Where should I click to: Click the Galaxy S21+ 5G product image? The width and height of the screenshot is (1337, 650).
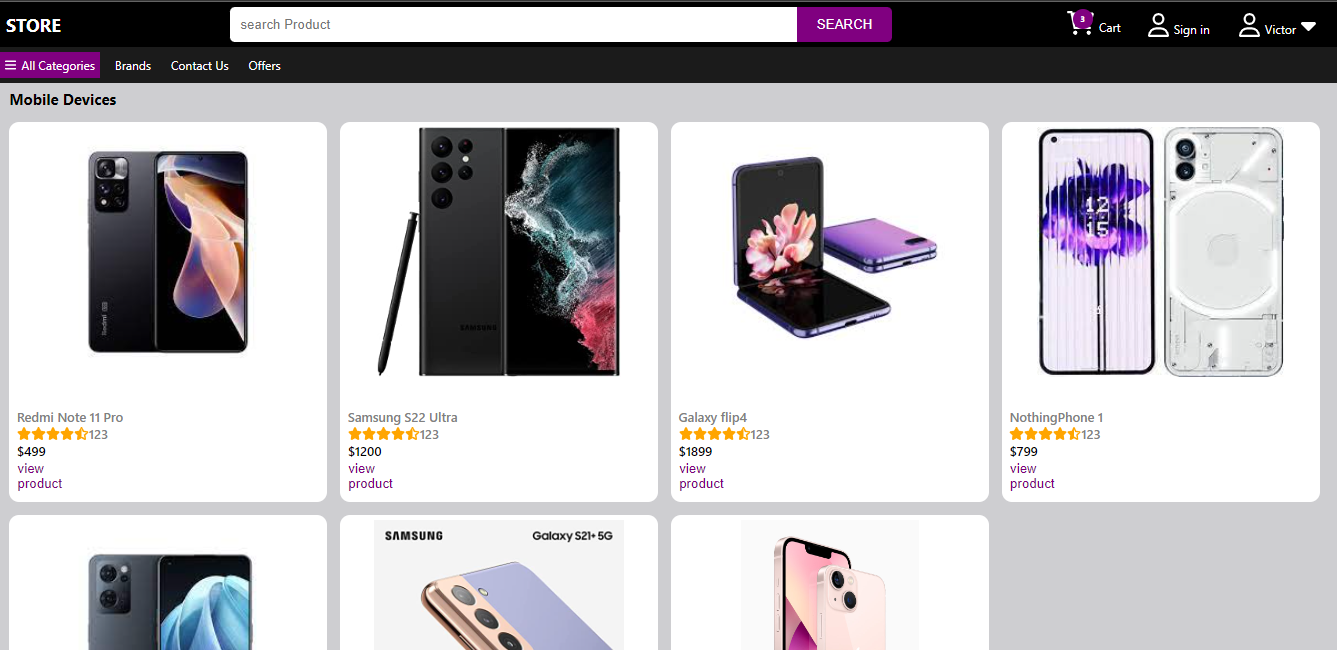click(499, 585)
